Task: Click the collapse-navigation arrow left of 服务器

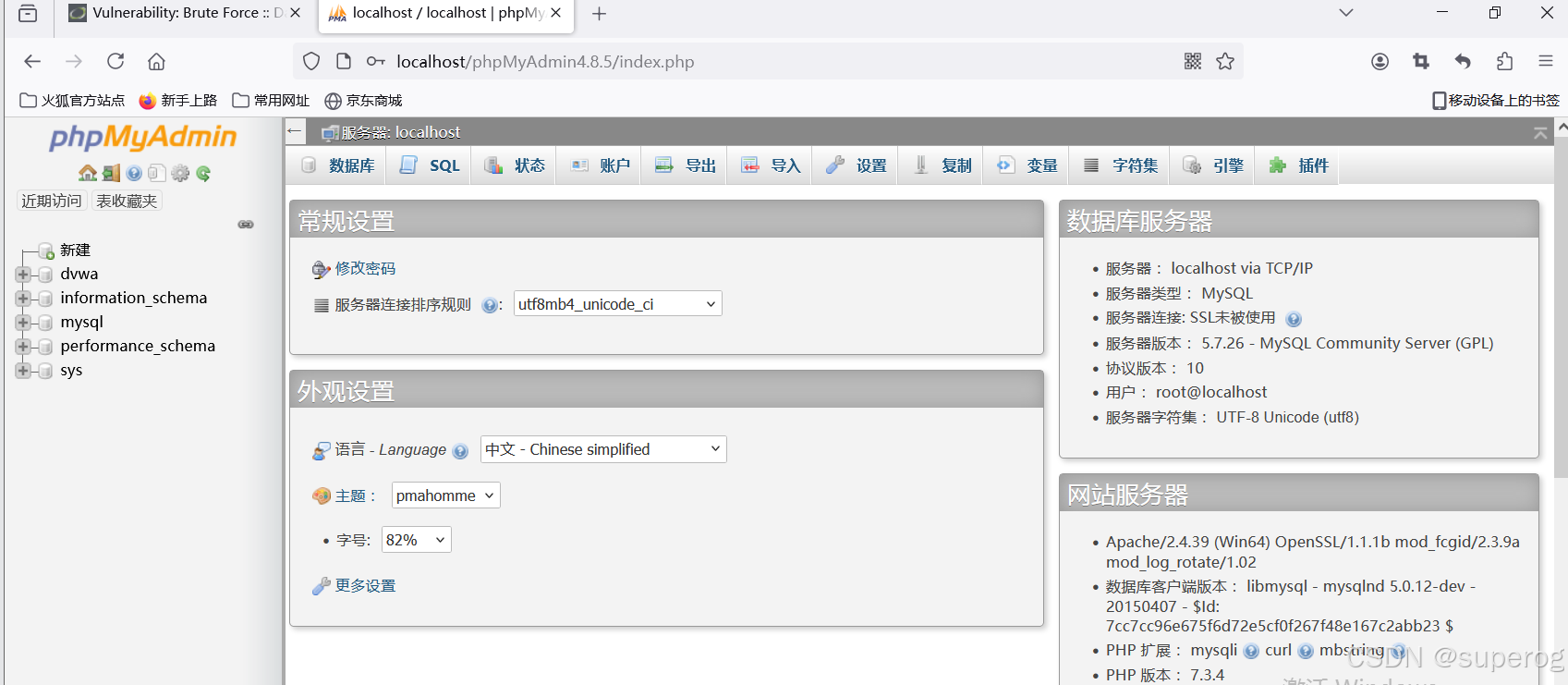Action: (x=295, y=131)
